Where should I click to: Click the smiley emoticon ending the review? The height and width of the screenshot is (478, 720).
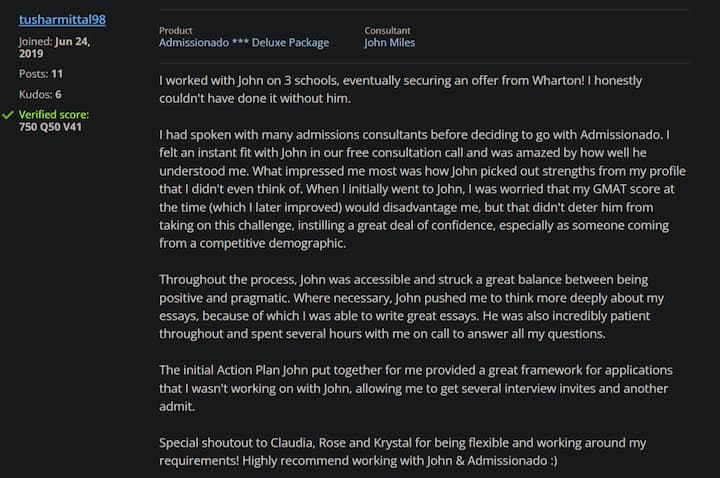point(554,461)
